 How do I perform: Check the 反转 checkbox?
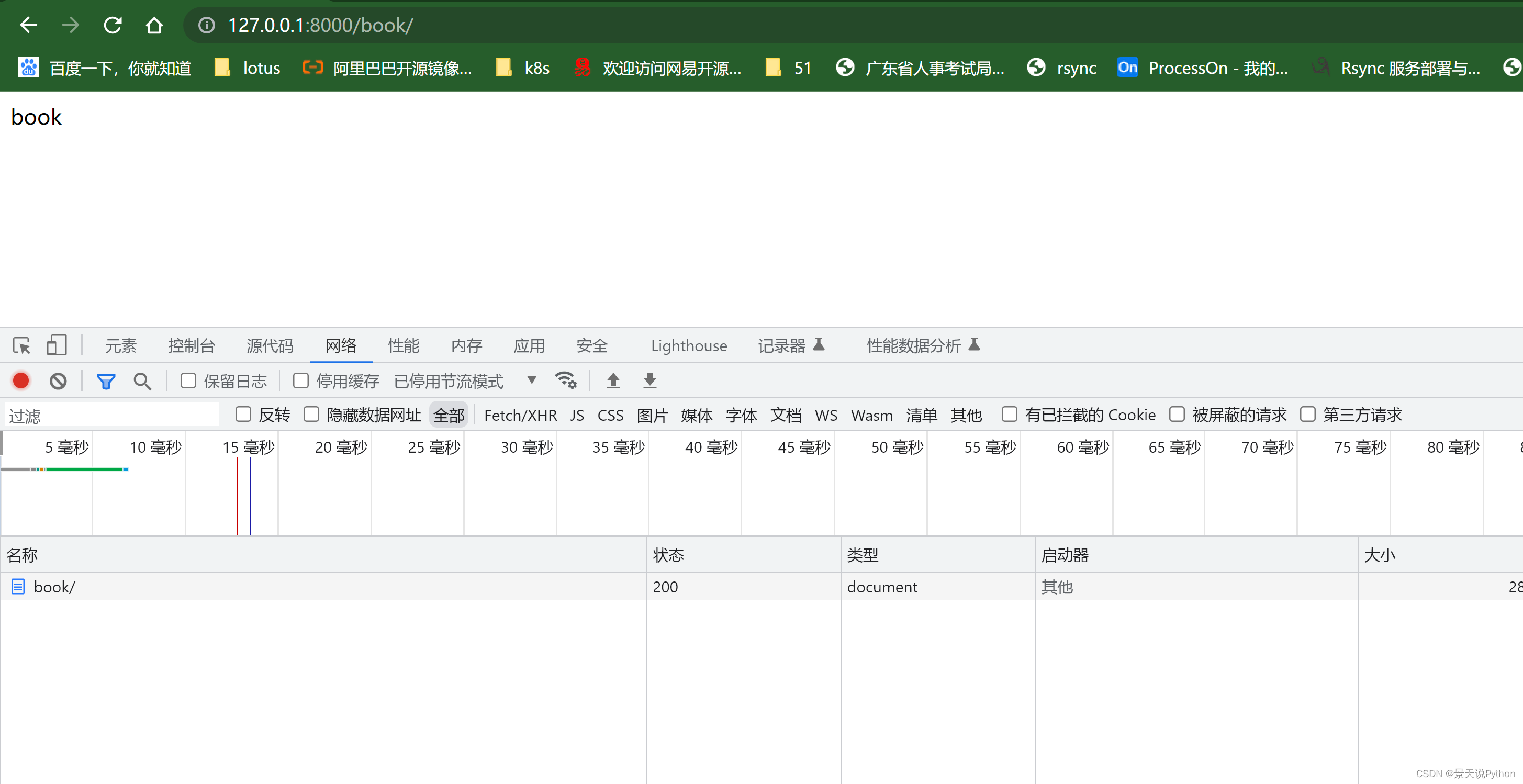(243, 414)
